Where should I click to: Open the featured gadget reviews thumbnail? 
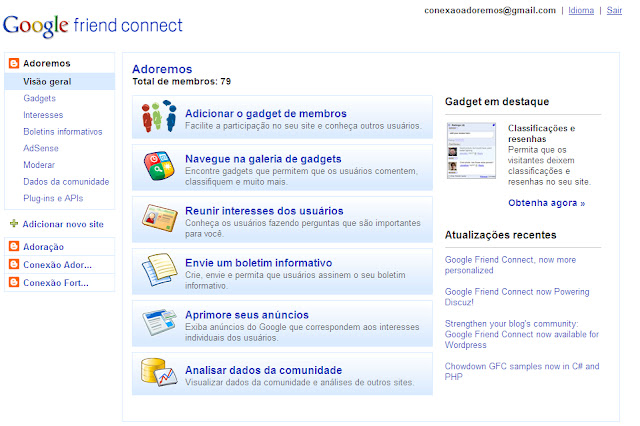(x=471, y=151)
